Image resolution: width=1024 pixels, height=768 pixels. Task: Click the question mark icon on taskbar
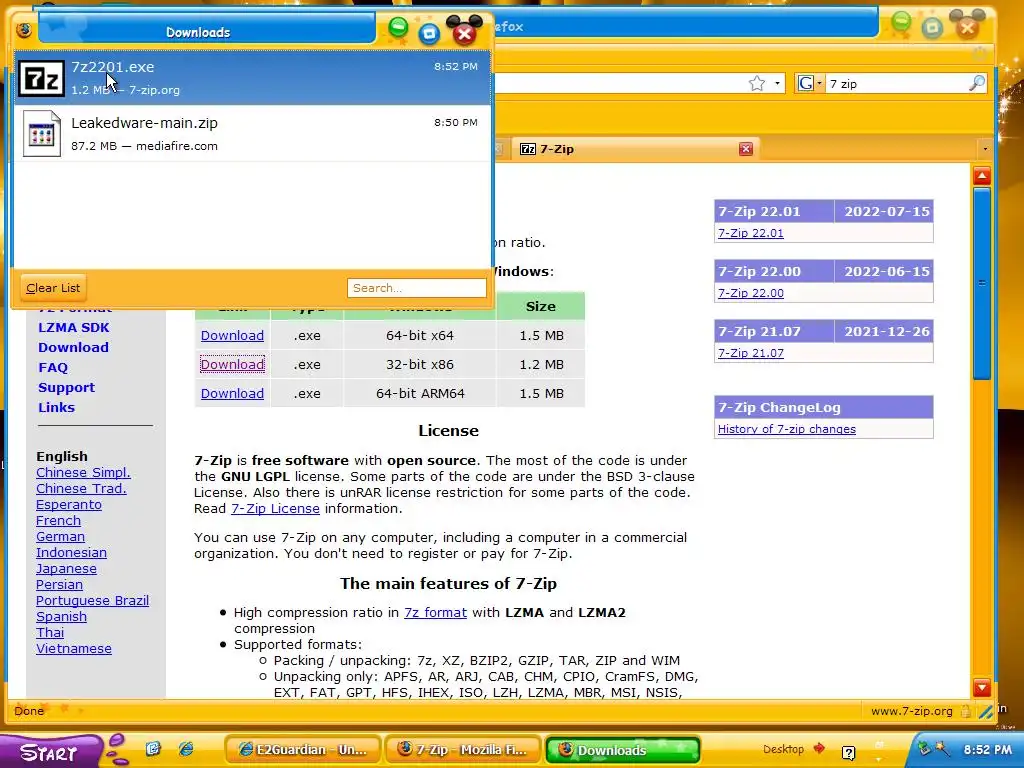848,753
